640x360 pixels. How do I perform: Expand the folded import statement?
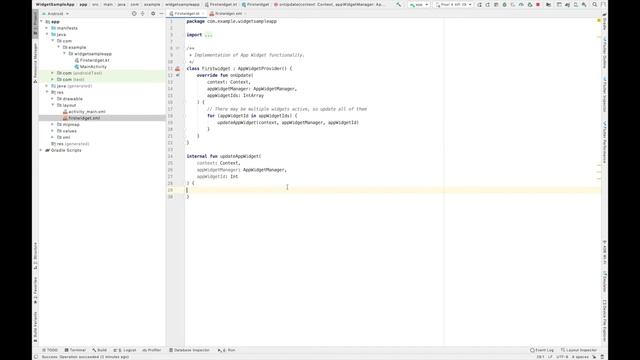click(x=209, y=35)
